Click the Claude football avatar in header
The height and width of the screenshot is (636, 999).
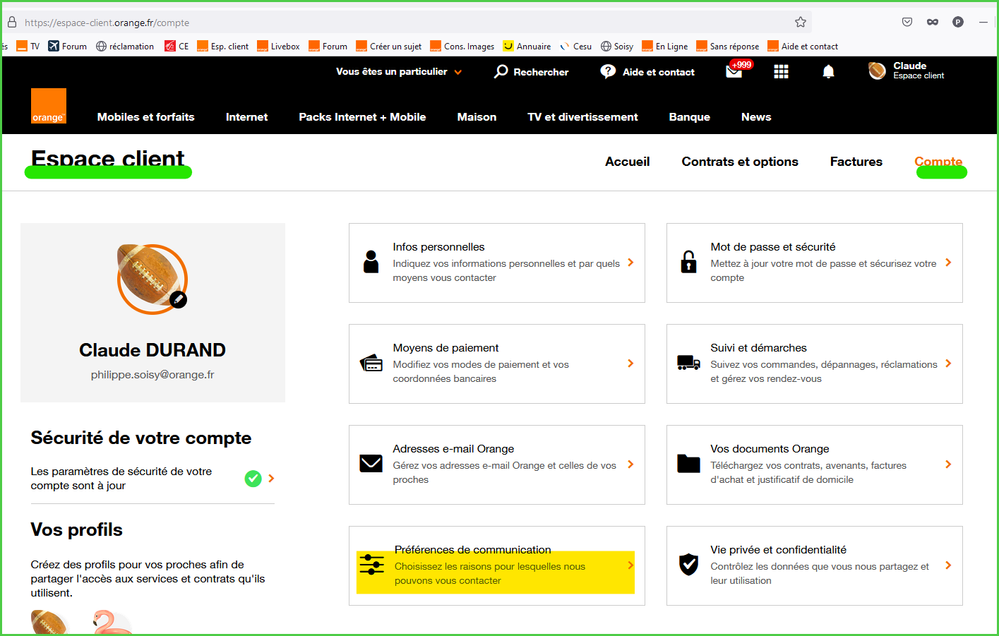click(x=877, y=71)
